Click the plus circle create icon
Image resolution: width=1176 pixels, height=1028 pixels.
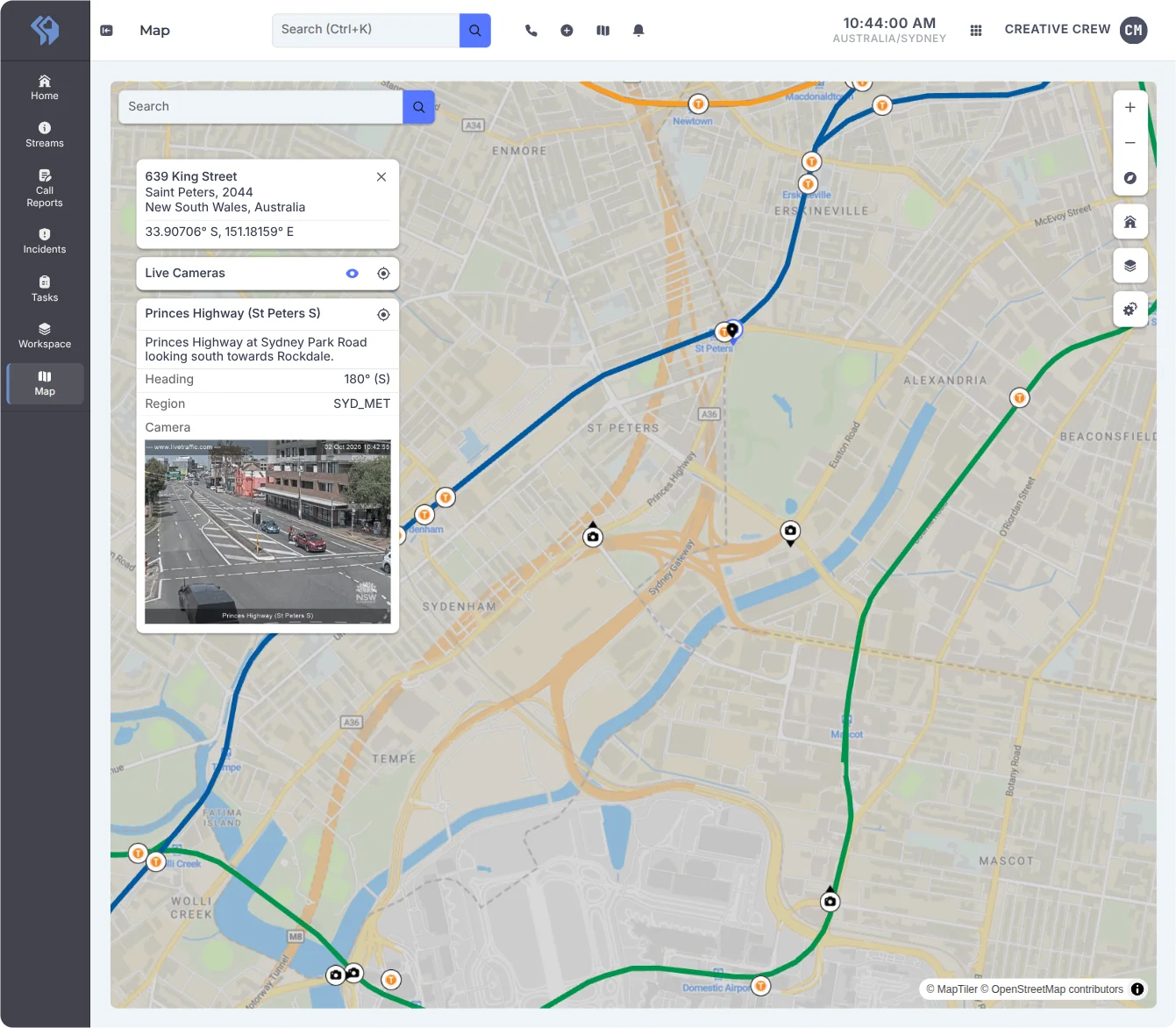[567, 31]
